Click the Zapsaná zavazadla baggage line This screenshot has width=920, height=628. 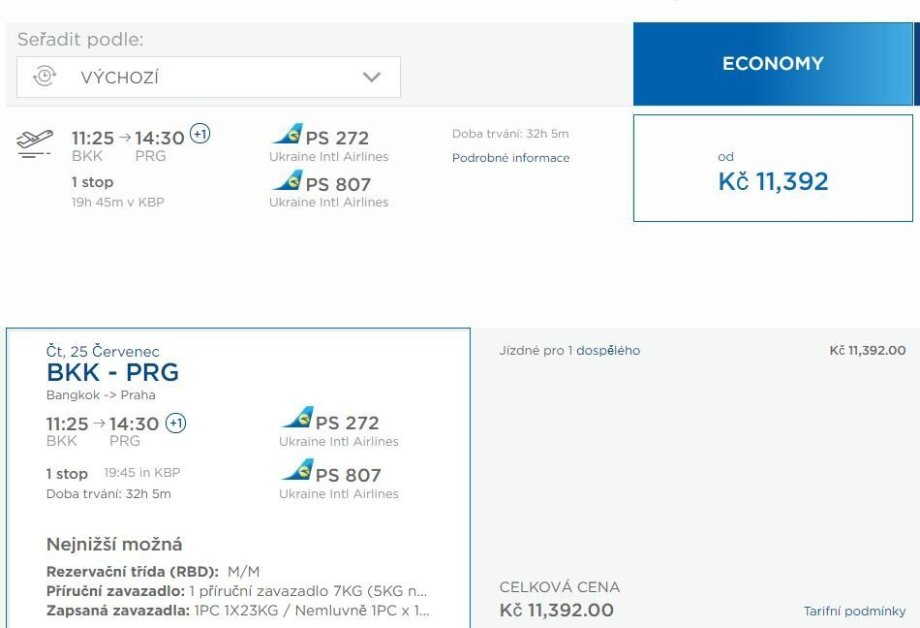pos(238,610)
